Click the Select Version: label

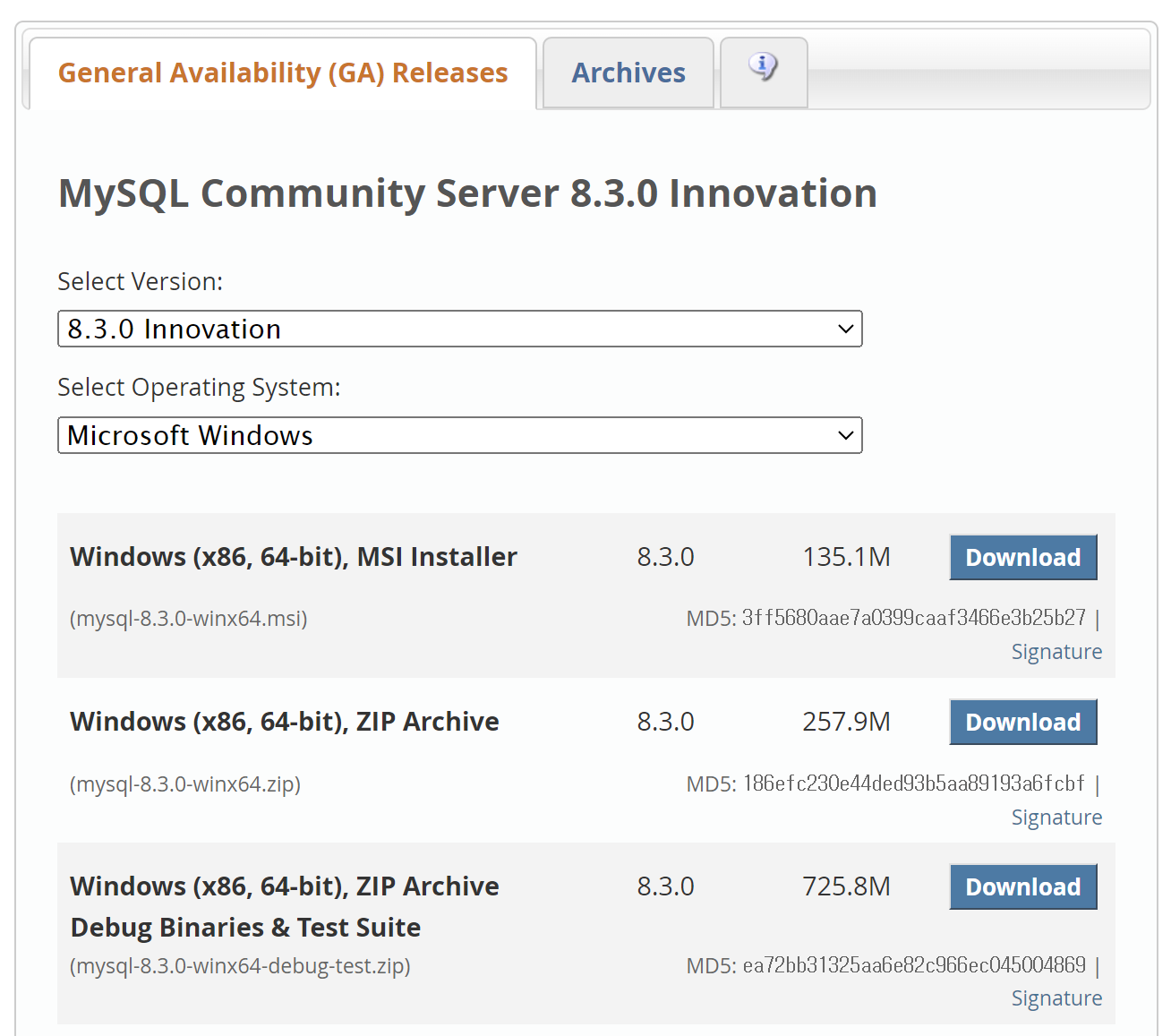[141, 281]
